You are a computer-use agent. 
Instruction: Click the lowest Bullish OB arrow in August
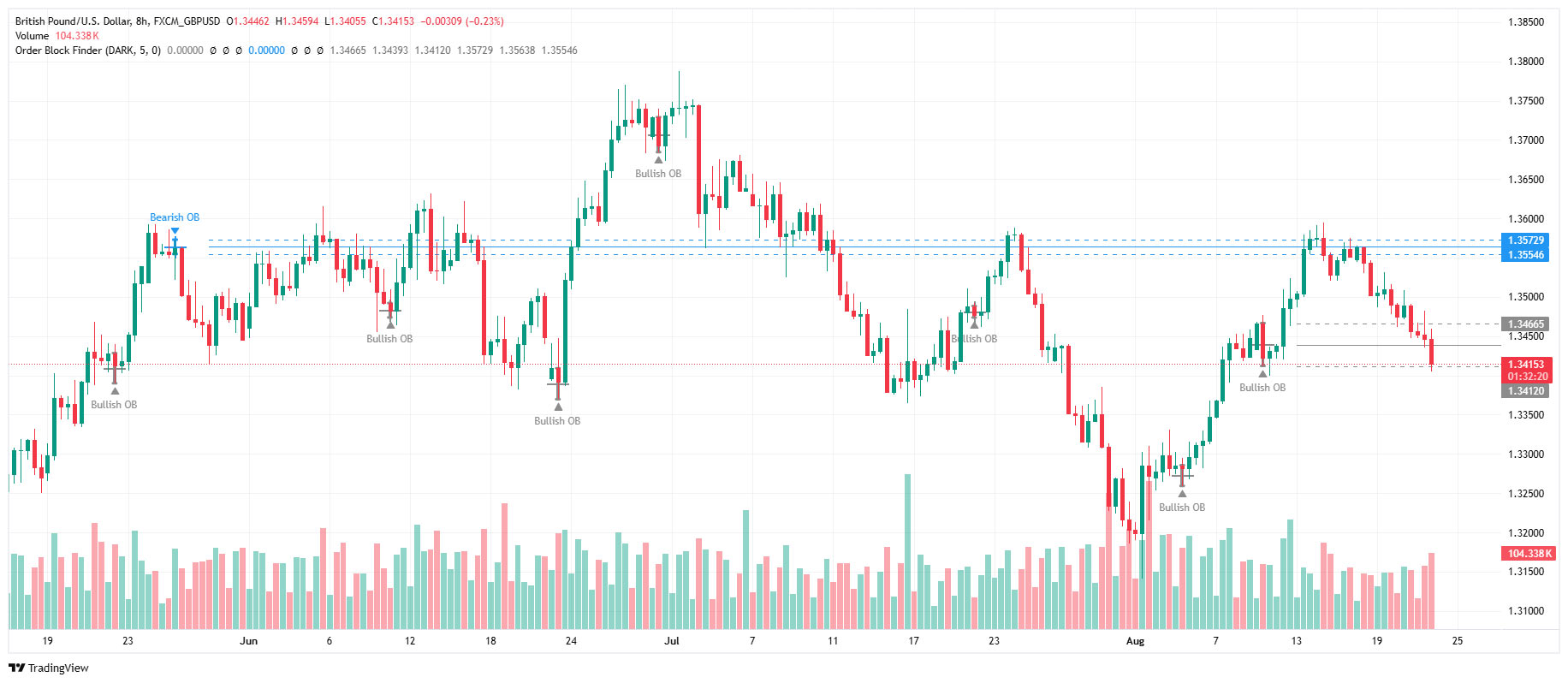pos(1182,493)
